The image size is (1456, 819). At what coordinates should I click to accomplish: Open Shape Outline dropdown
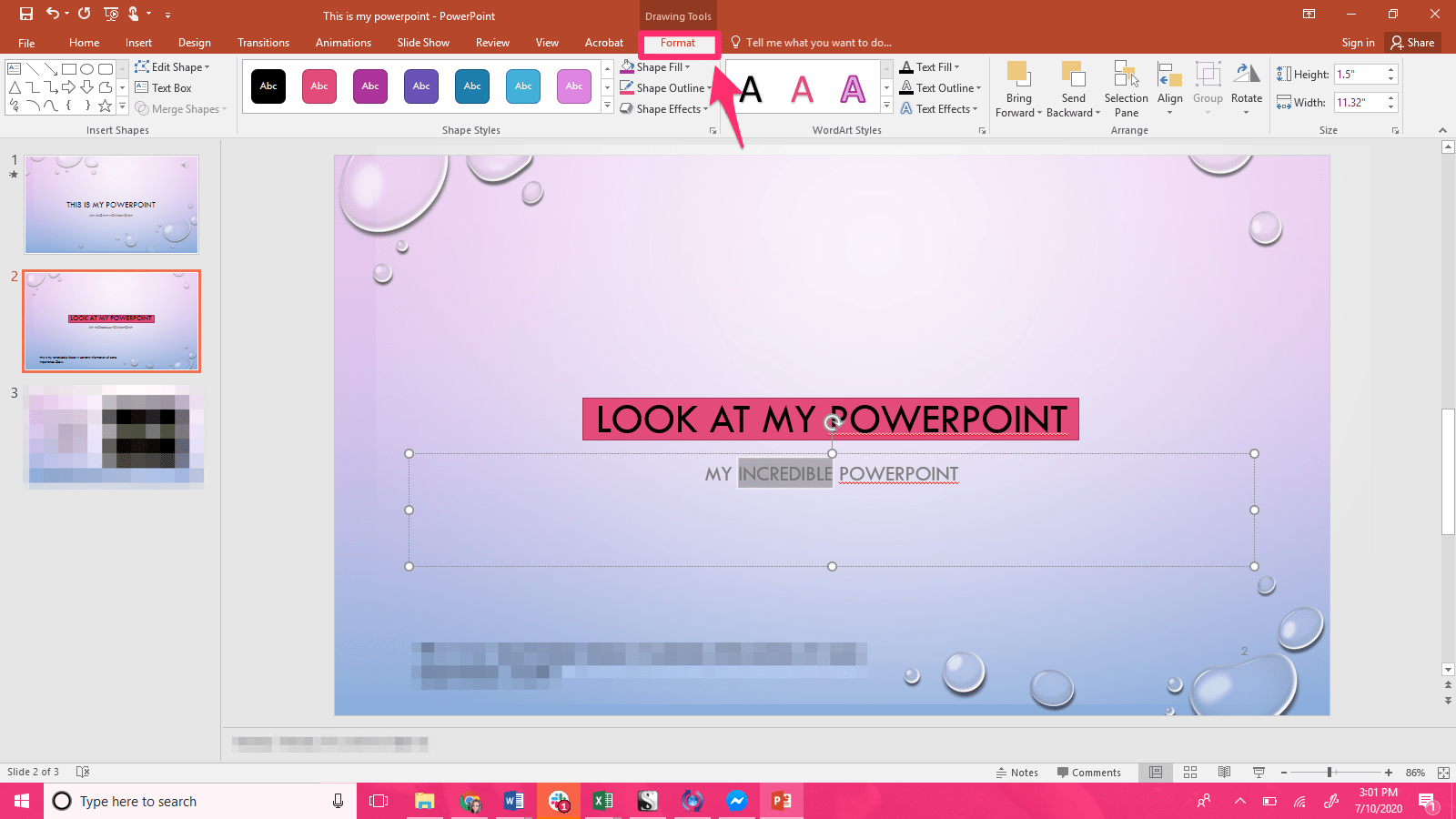[666, 88]
